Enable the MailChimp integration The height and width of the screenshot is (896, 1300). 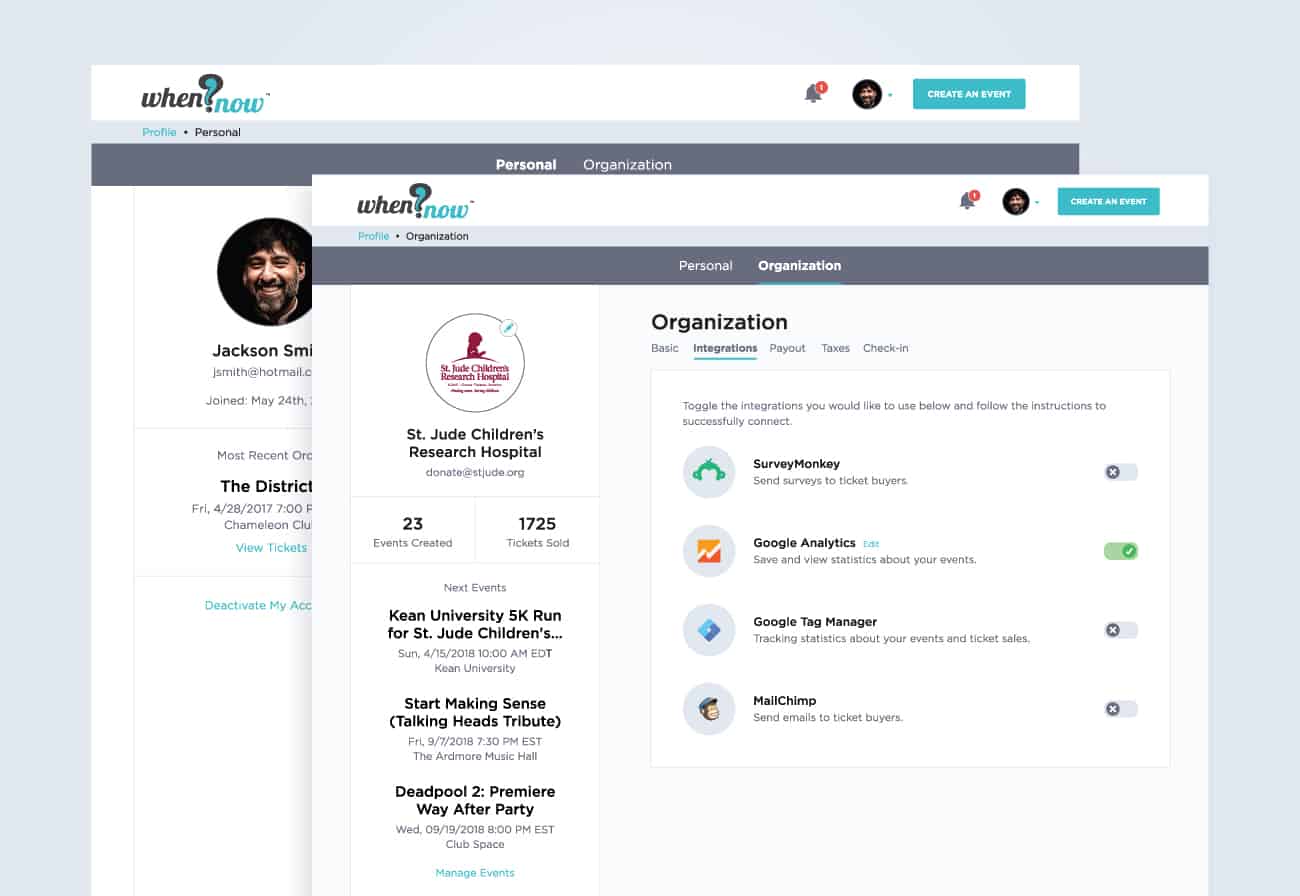tap(1120, 708)
